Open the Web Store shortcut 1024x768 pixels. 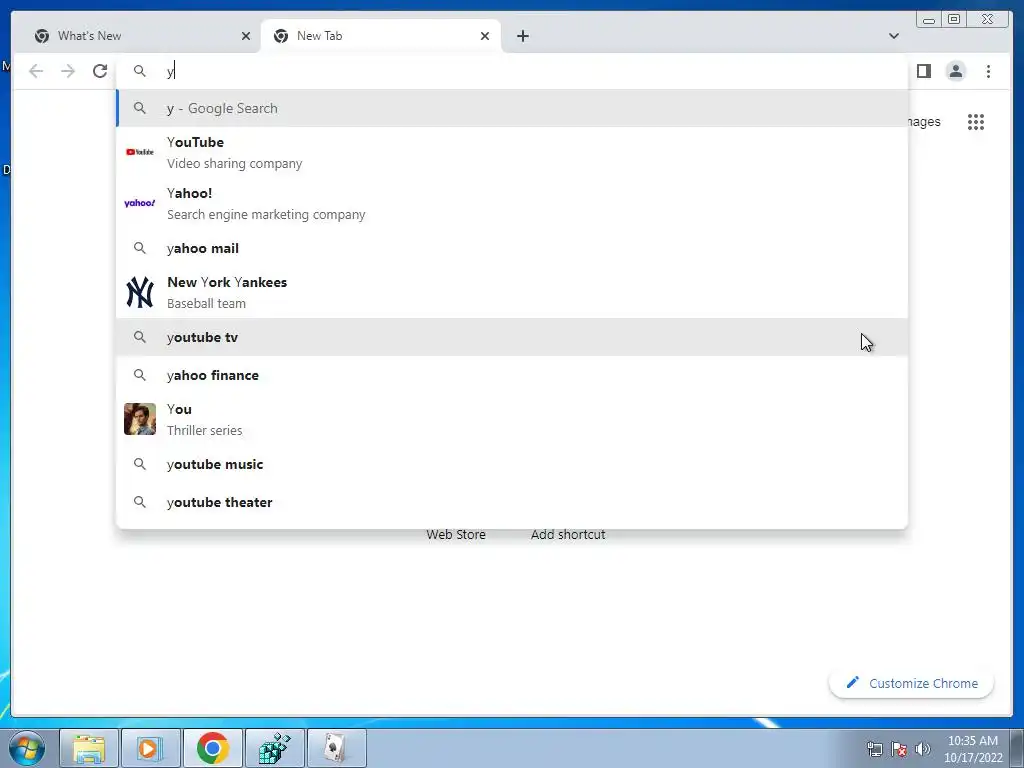456,534
